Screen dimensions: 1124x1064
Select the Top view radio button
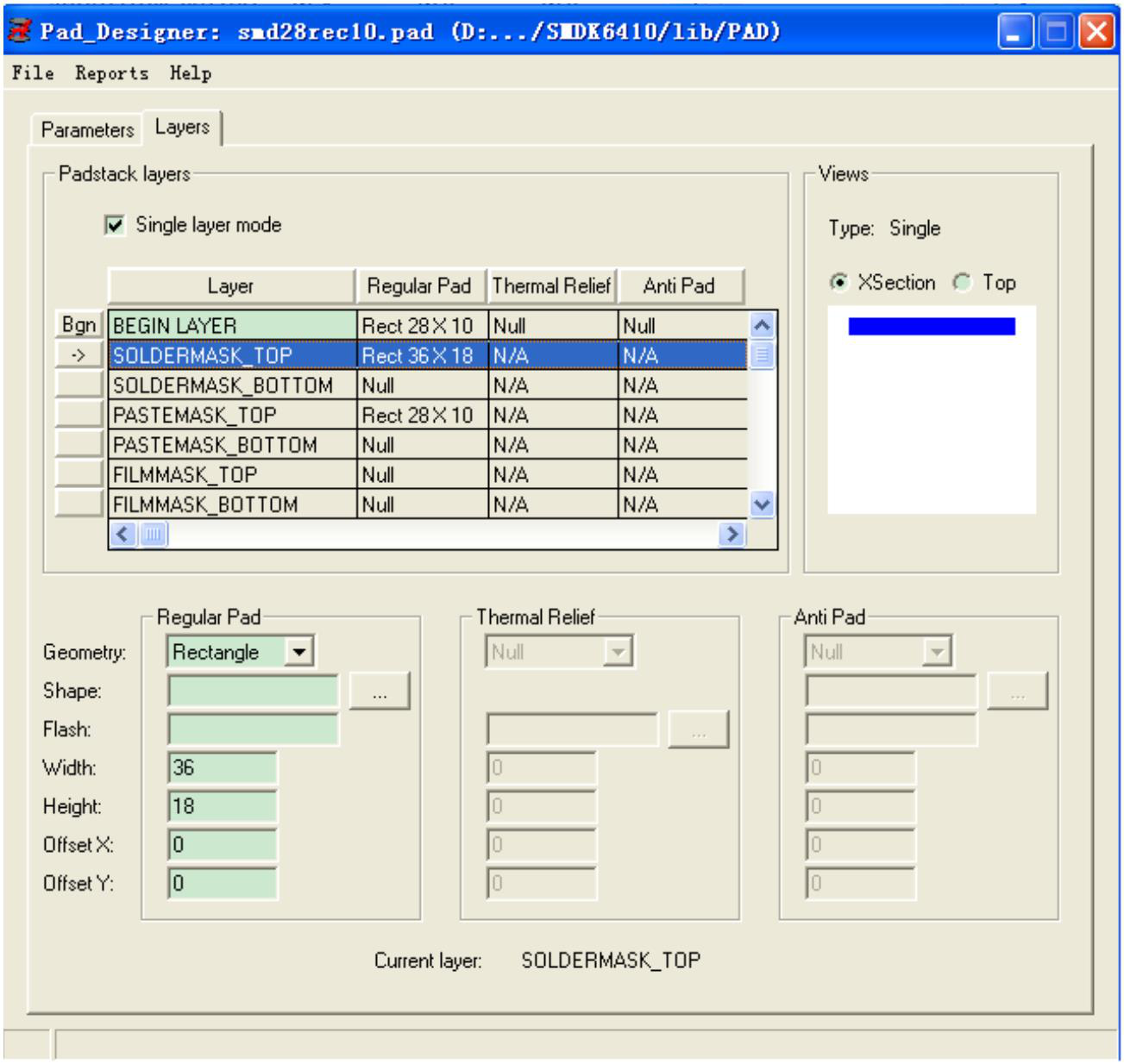click(x=963, y=283)
